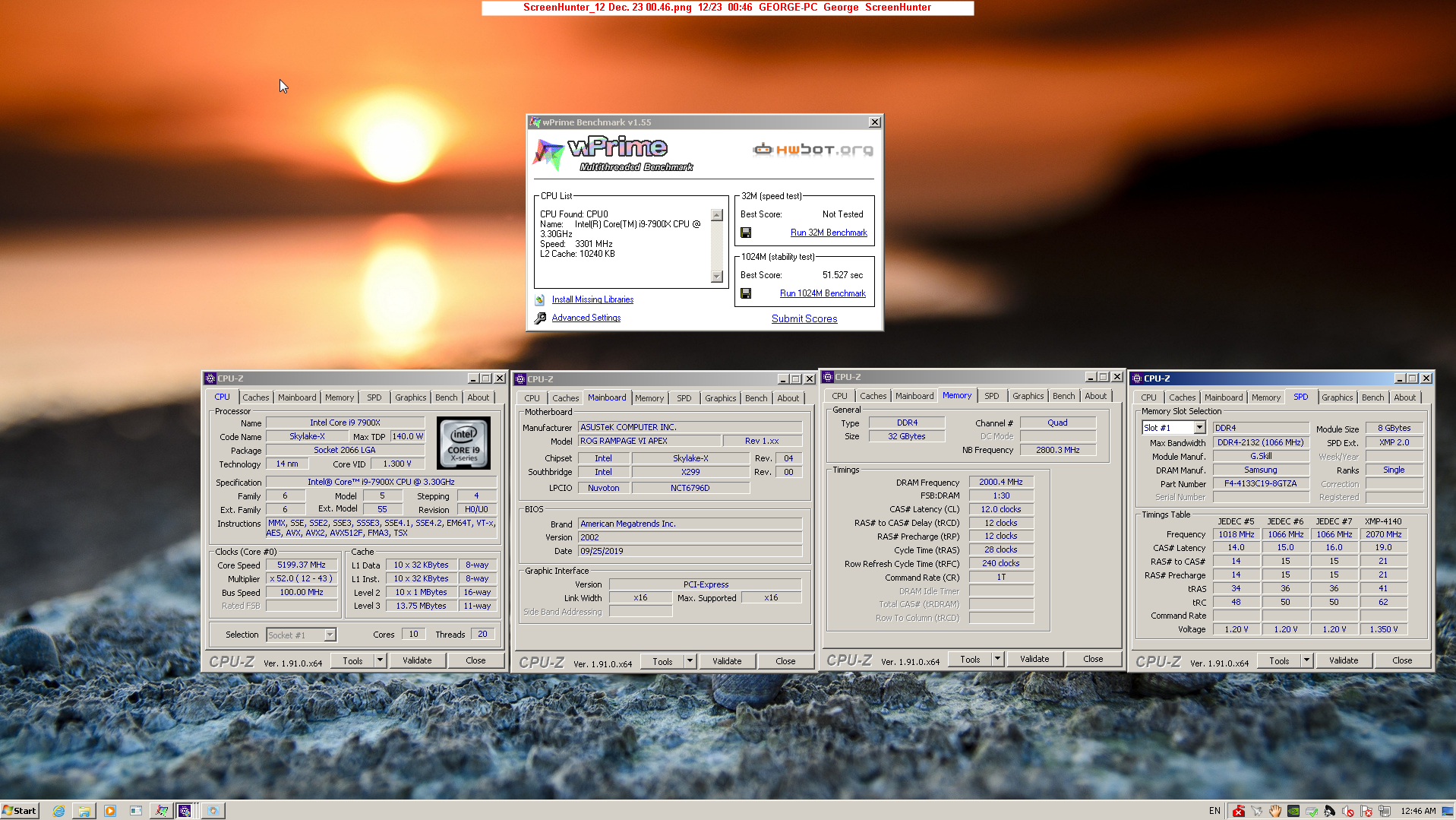The image size is (1456, 820).
Task: Click the Submit Scores link
Action: (x=804, y=319)
